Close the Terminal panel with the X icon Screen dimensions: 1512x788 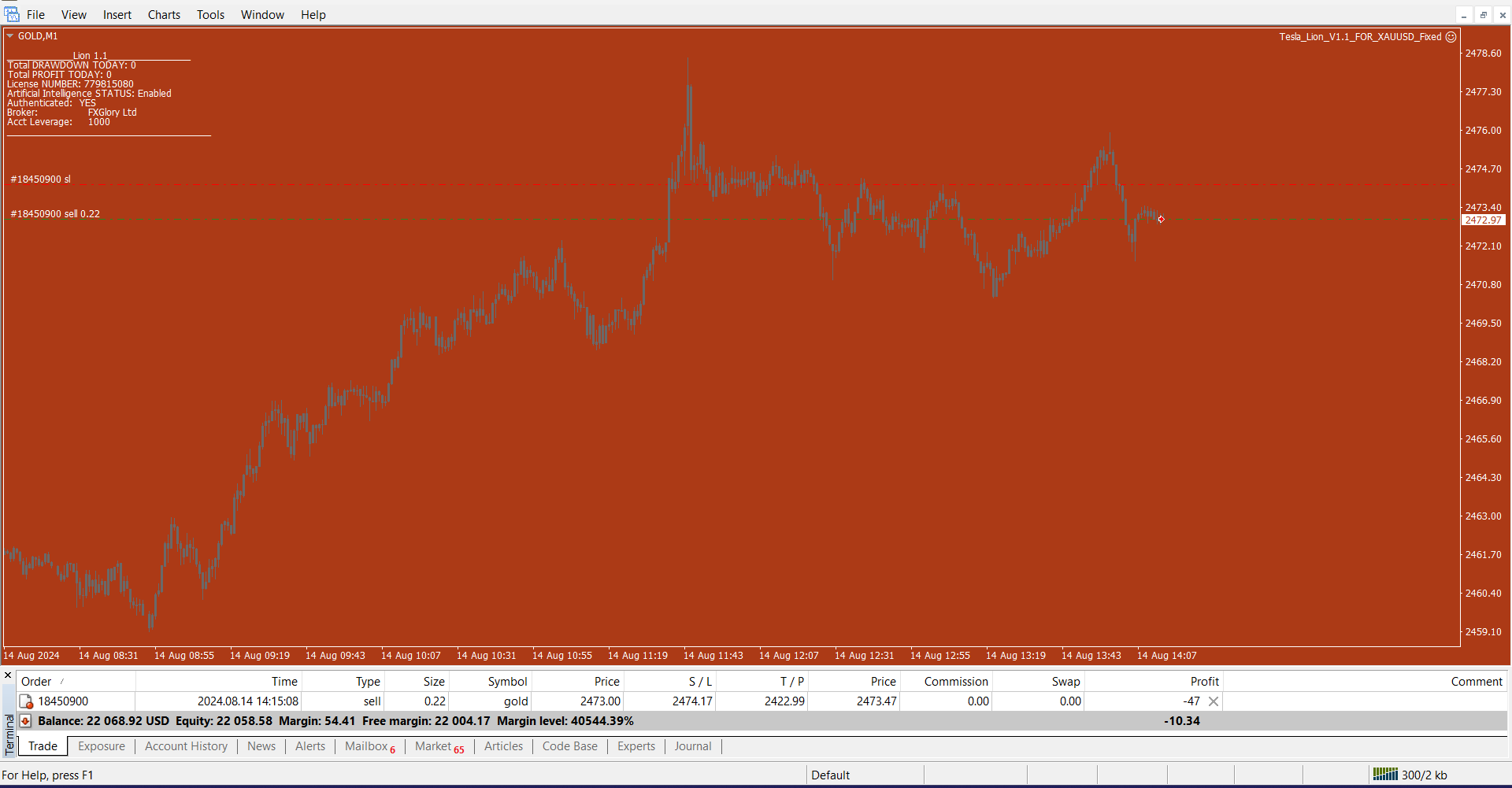click(x=8, y=675)
